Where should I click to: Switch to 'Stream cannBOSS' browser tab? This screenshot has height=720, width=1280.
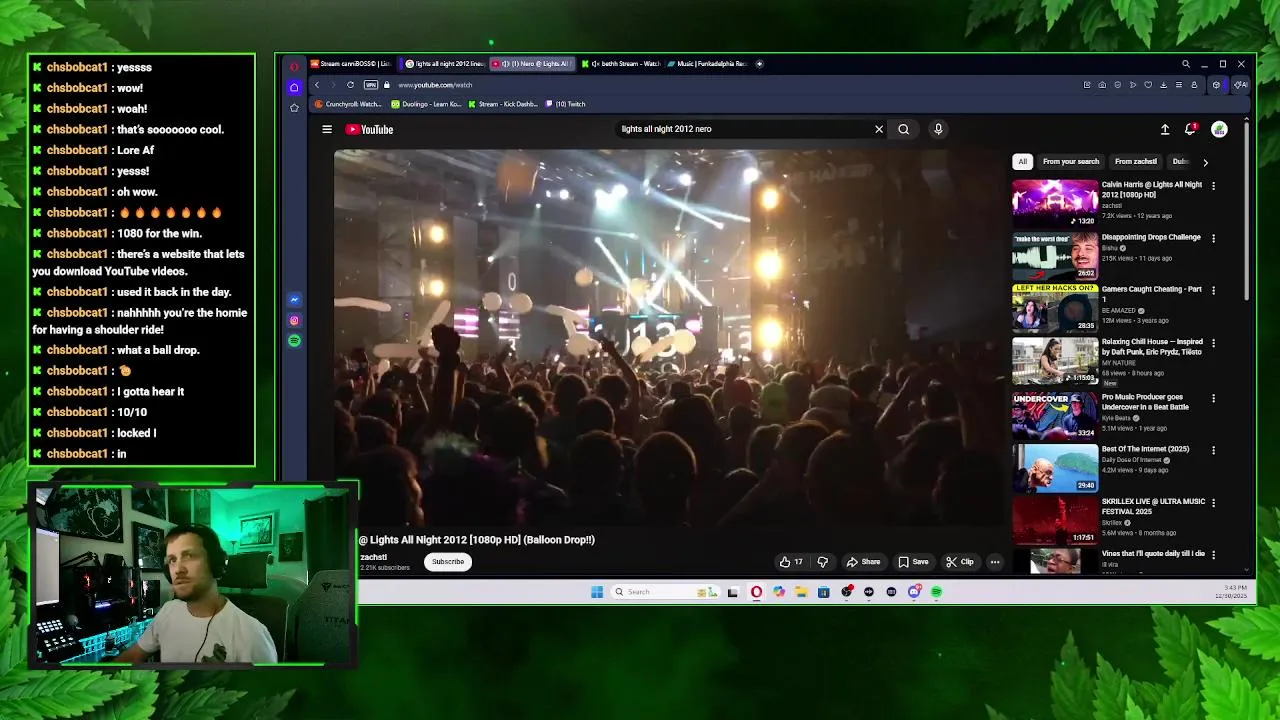pos(349,64)
